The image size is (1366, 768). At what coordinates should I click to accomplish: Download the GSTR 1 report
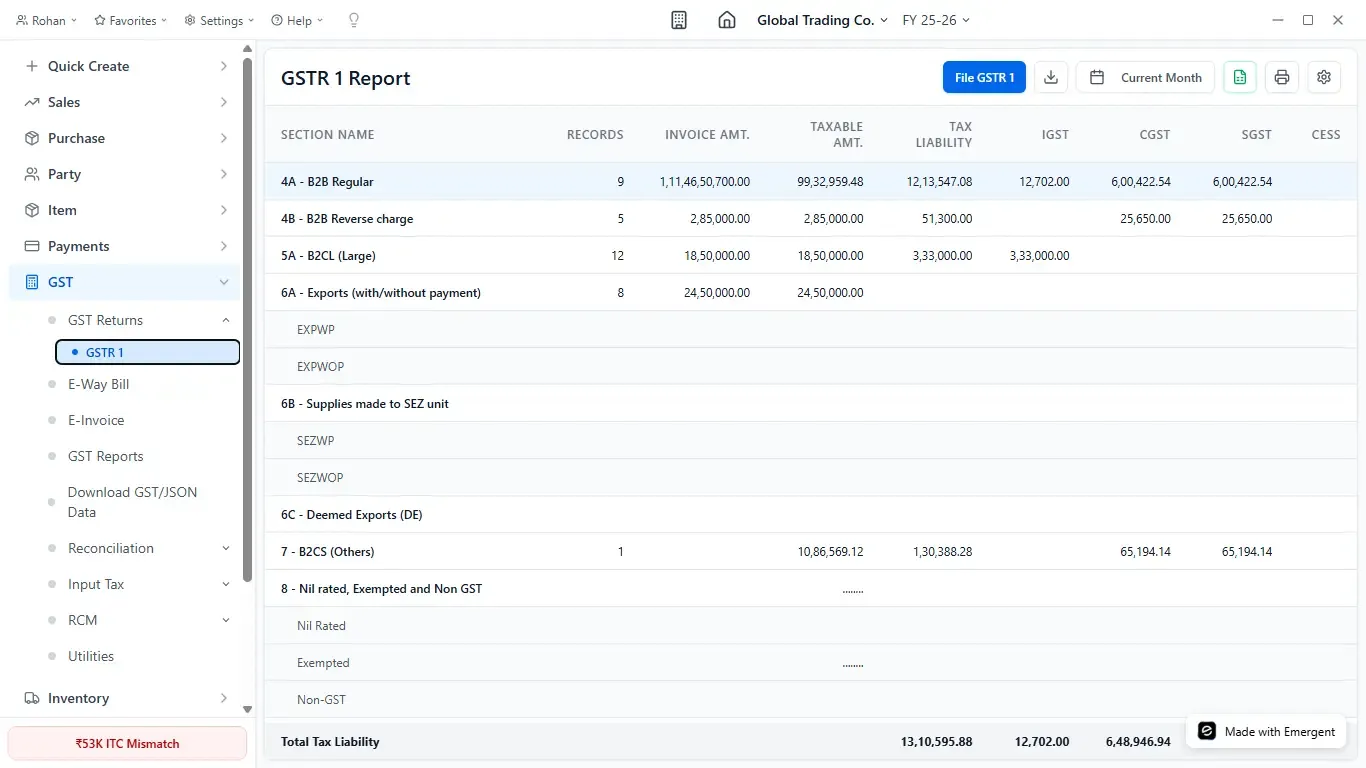pos(1050,77)
